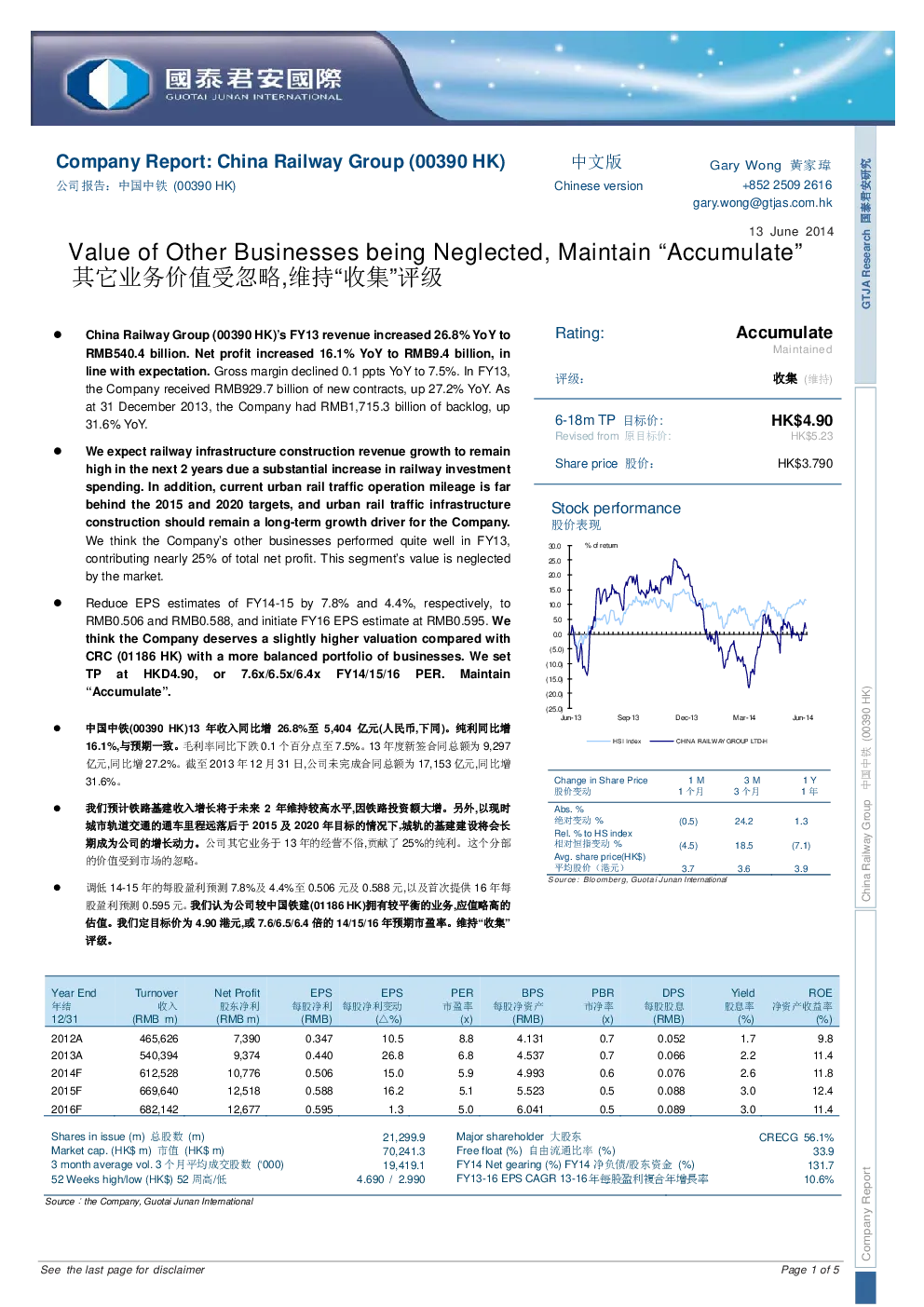Select the 2014F table row
Image resolution: width=924 pixels, height=1307 pixels.
[x=442, y=1073]
